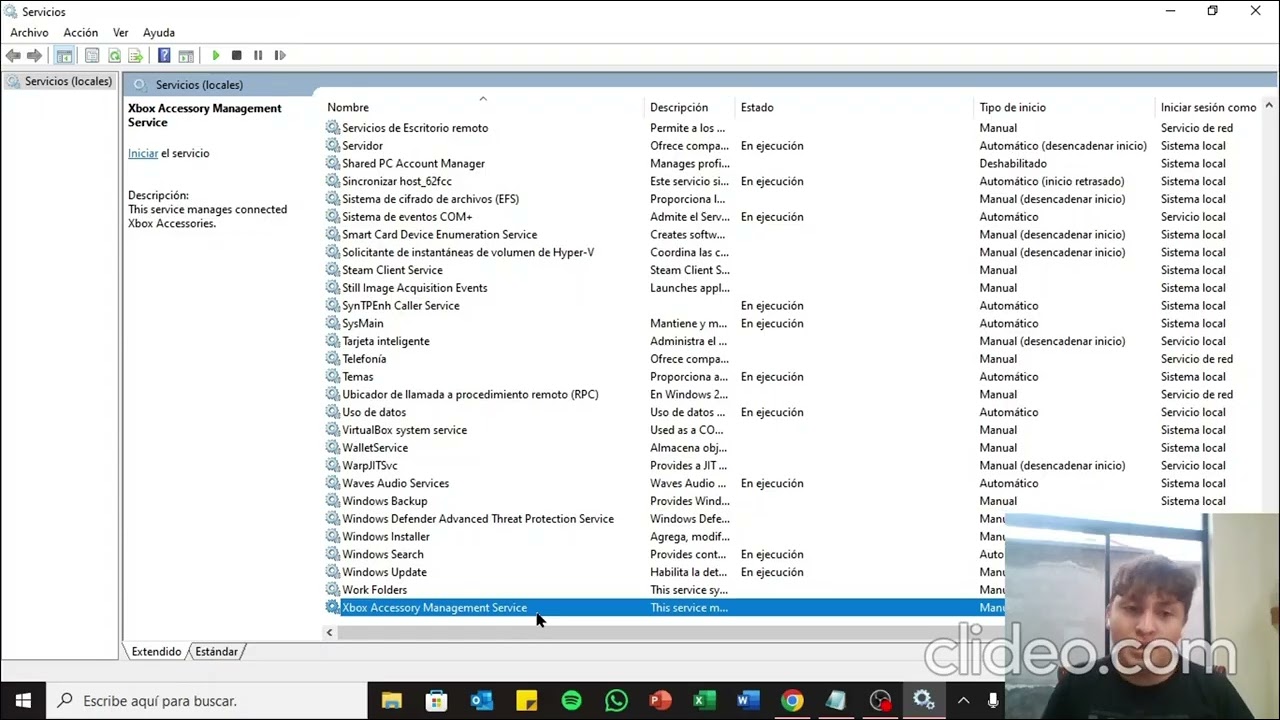This screenshot has width=1280, height=720.
Task: Select the Waves Audio Services row
Action: [395, 484]
